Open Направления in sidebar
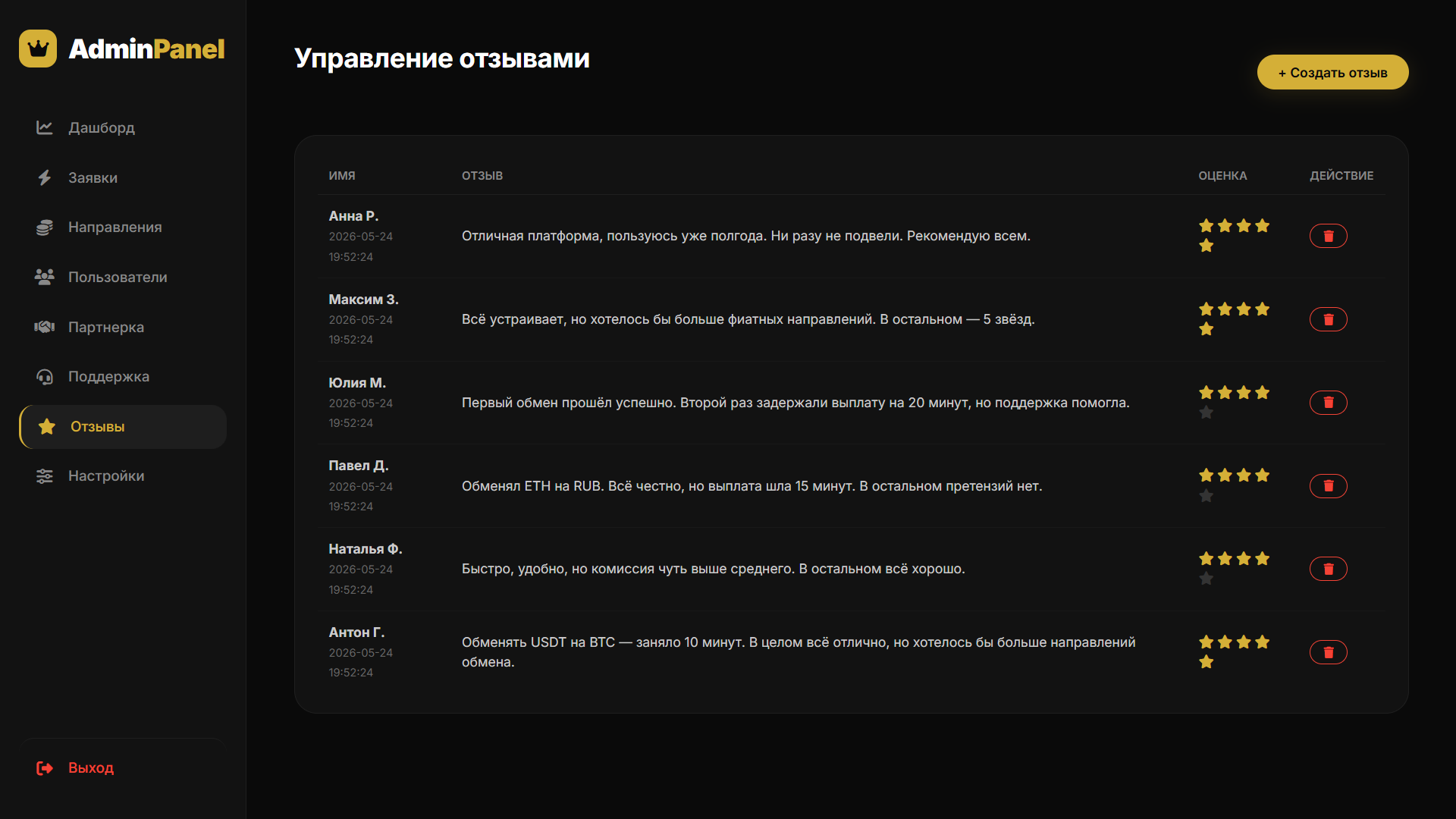1456x819 pixels. click(123, 227)
